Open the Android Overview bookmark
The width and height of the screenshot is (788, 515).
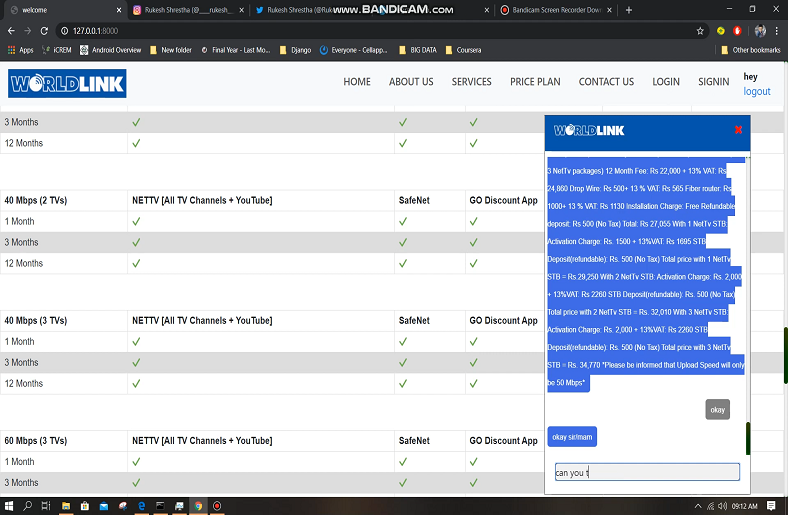(x=111, y=50)
